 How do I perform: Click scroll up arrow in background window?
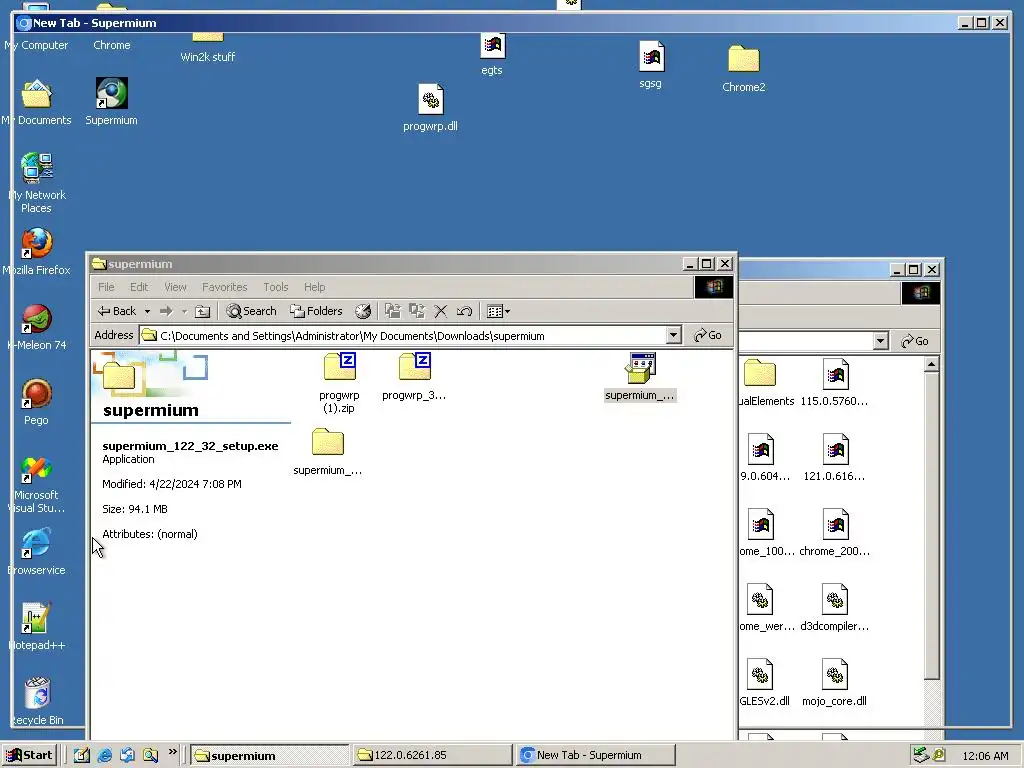click(x=932, y=364)
